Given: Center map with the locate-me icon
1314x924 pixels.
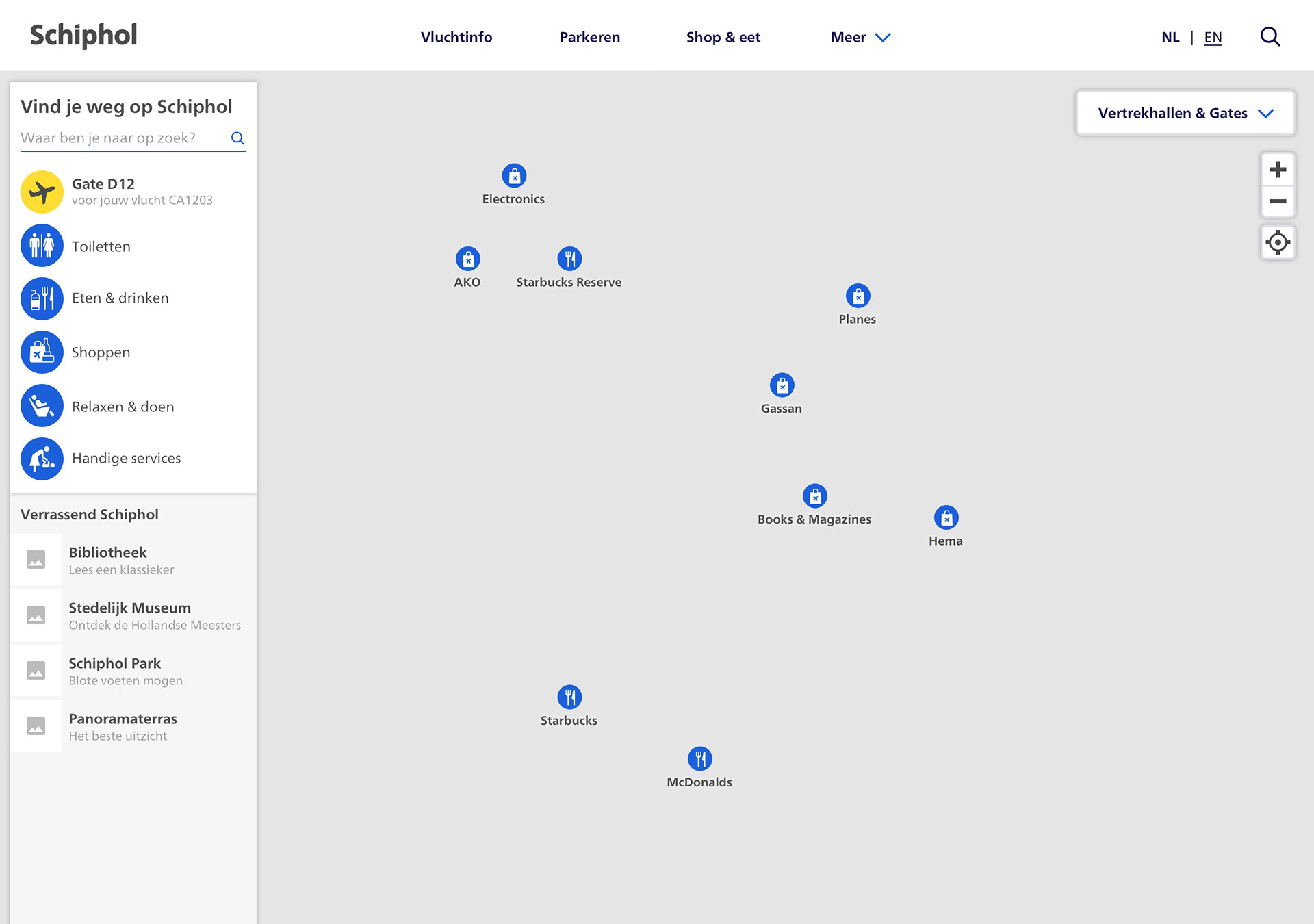Looking at the screenshot, I should point(1278,242).
